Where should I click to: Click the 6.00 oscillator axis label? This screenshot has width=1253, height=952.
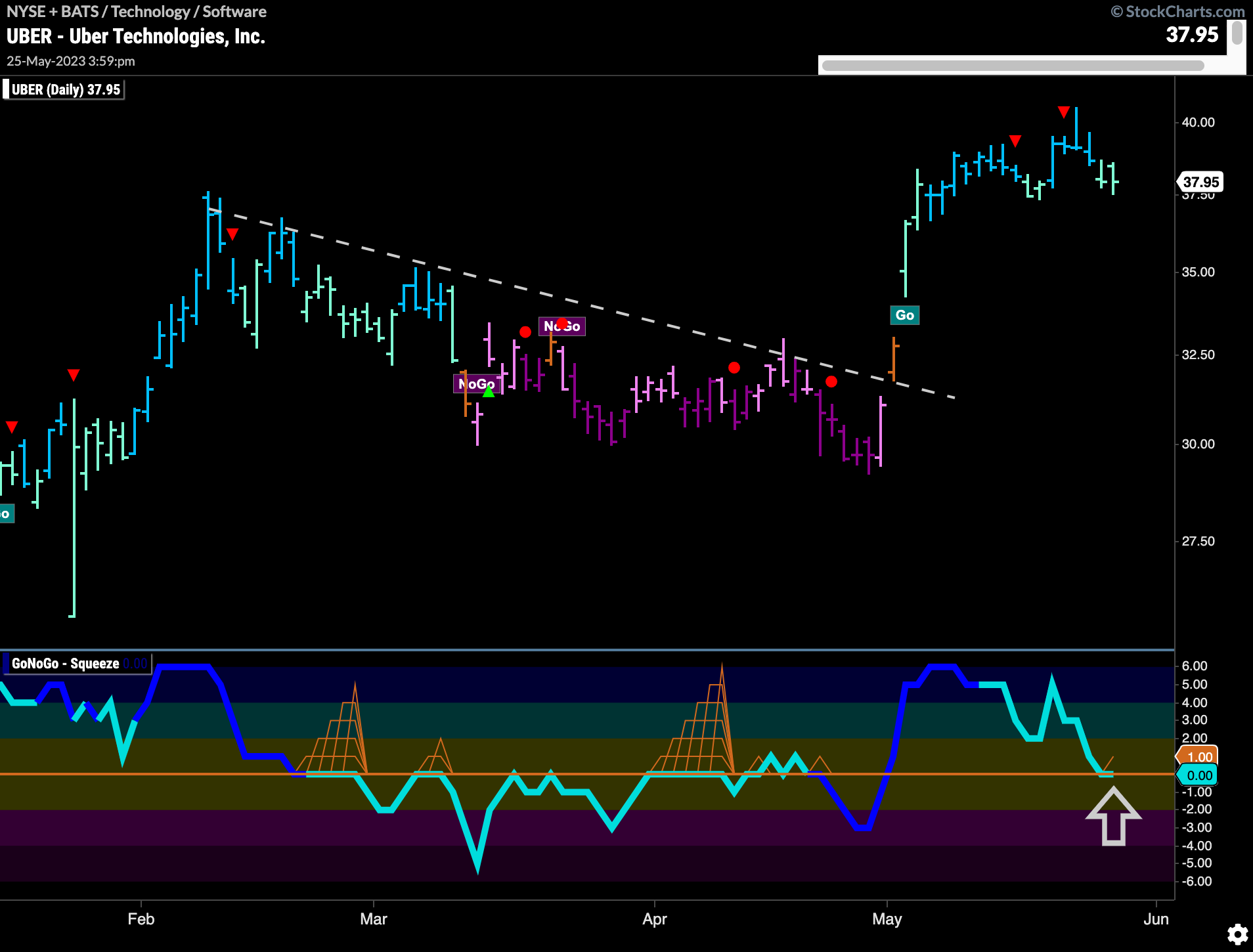pos(1195,666)
